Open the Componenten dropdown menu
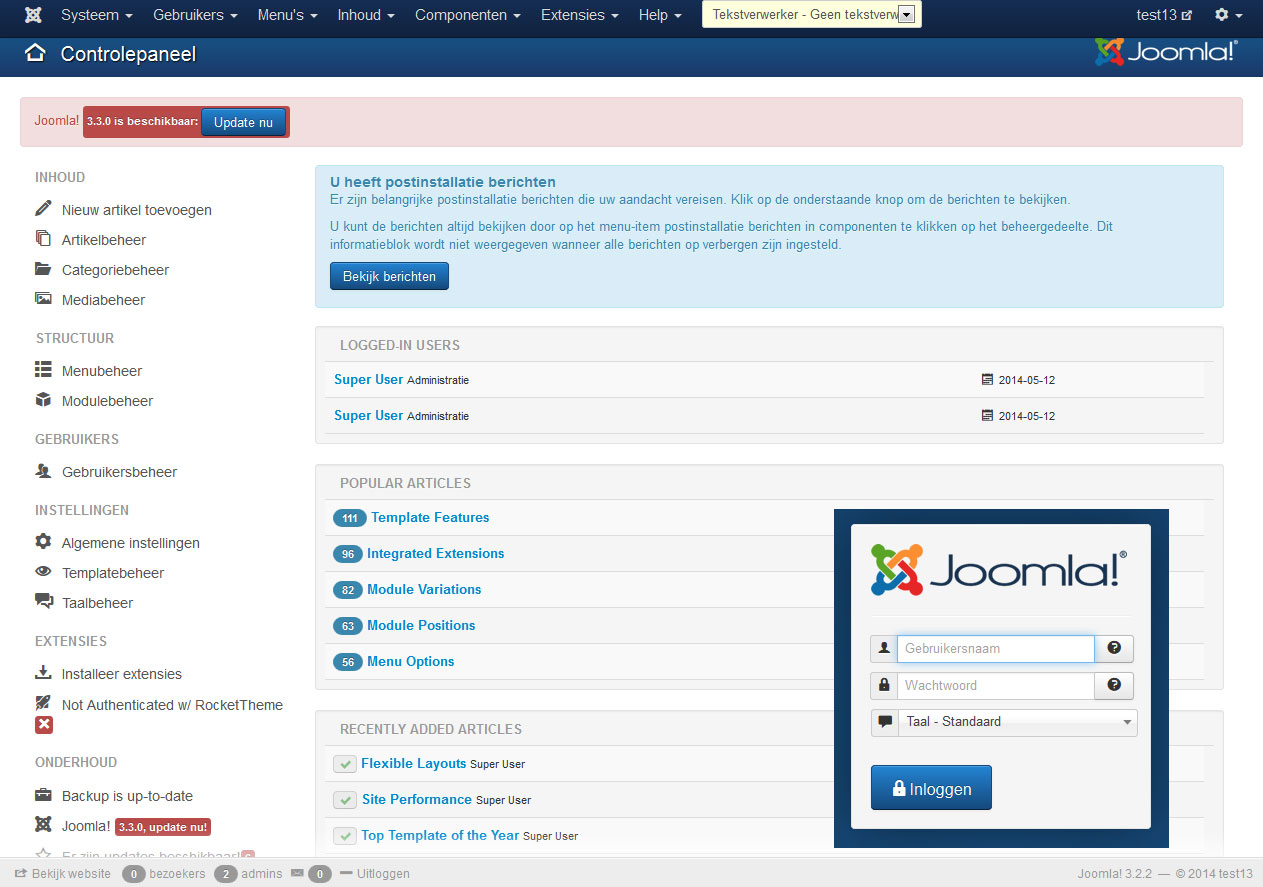 point(468,15)
